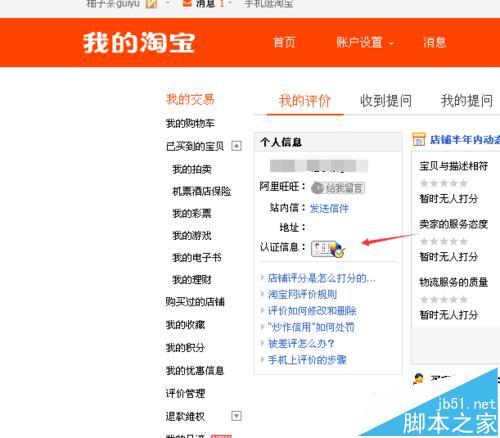Open the 账户设置 dropdown menu
Screen dimensions: 500x438
coord(365,43)
